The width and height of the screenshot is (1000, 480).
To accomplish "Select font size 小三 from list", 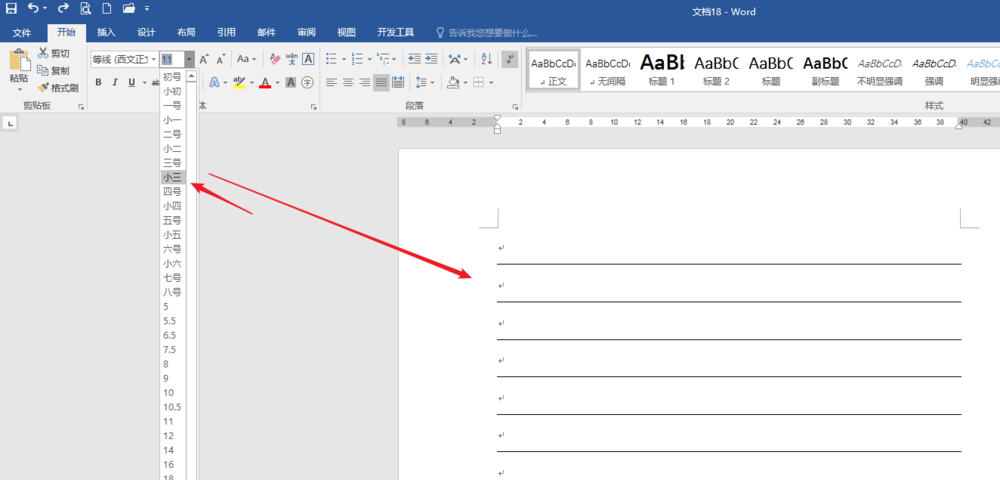I will pyautogui.click(x=172, y=177).
